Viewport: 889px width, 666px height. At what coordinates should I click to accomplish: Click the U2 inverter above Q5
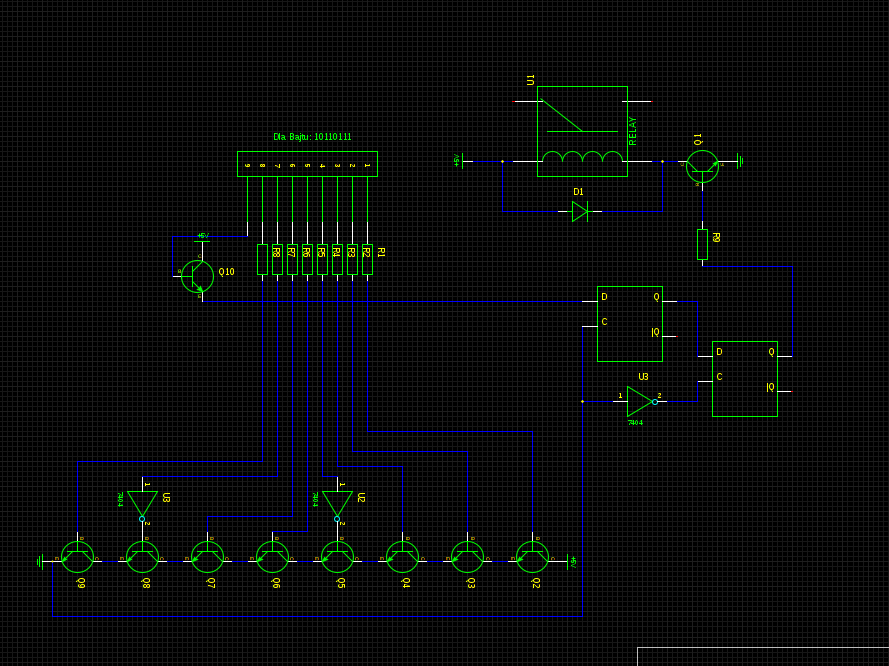pyautogui.click(x=337, y=503)
